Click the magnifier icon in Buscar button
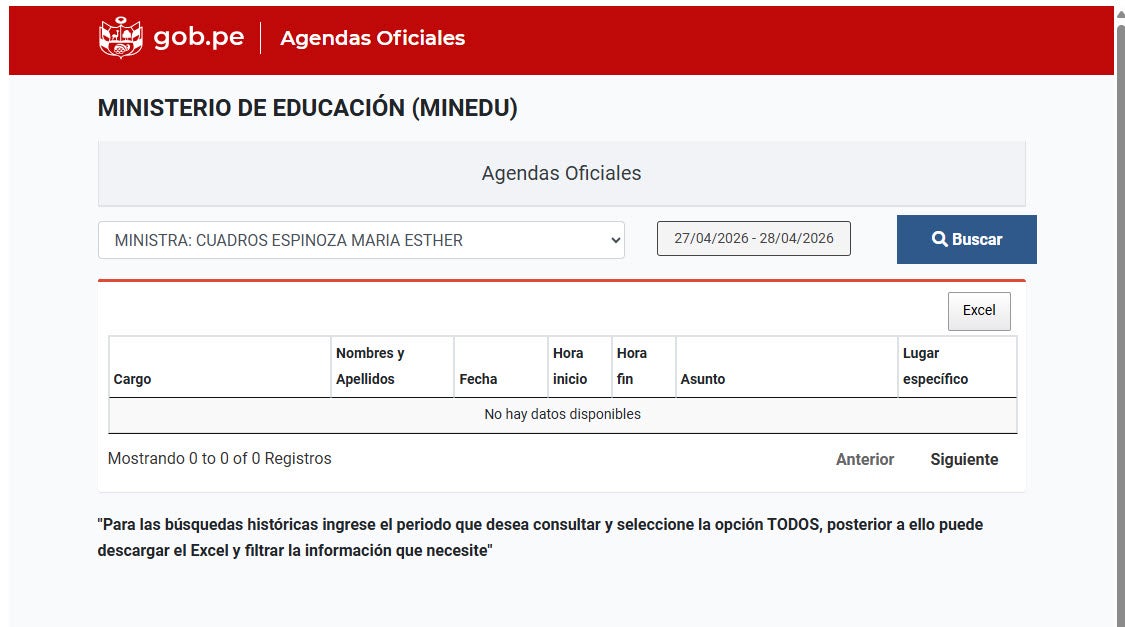Screen dimensions: 1125x627 point(939,240)
